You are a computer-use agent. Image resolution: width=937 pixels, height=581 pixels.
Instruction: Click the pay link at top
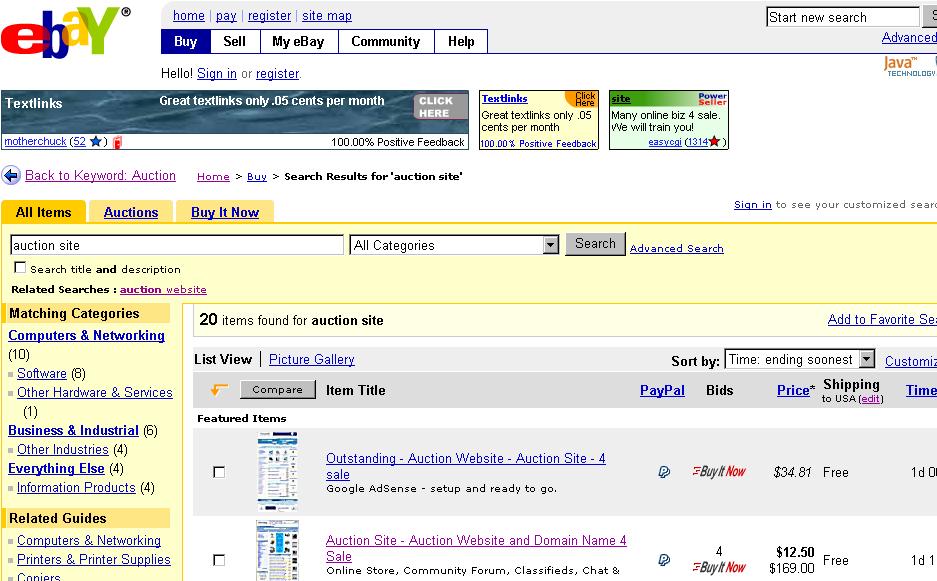click(x=226, y=16)
